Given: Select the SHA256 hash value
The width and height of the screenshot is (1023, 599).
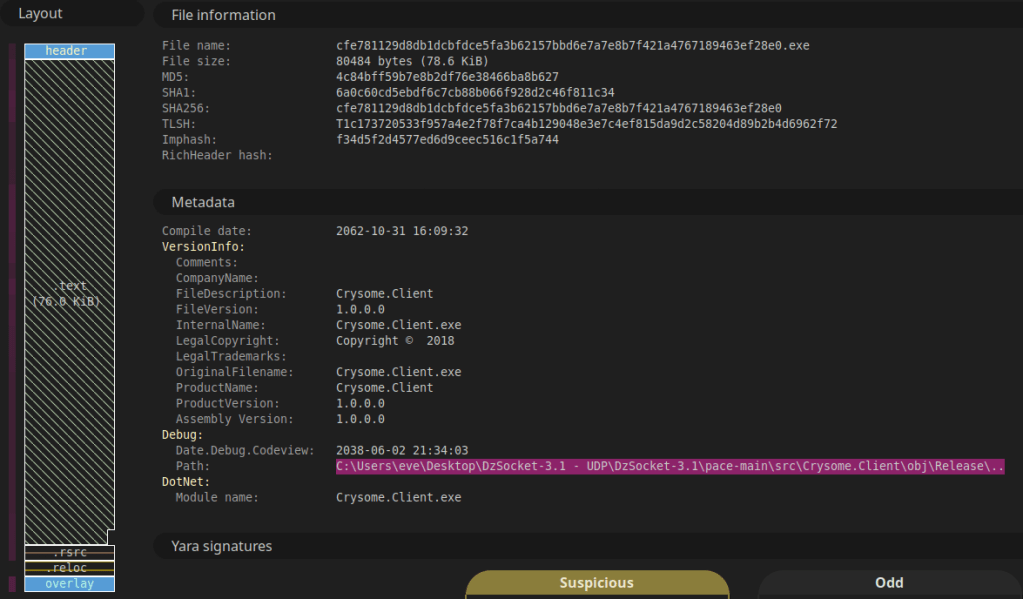Looking at the screenshot, I should (558, 108).
